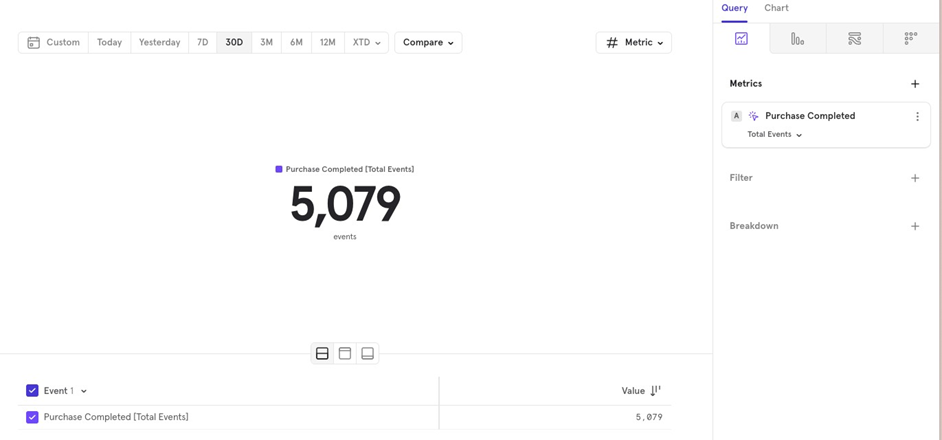Switch to the Funnels report icon

(x=797, y=38)
